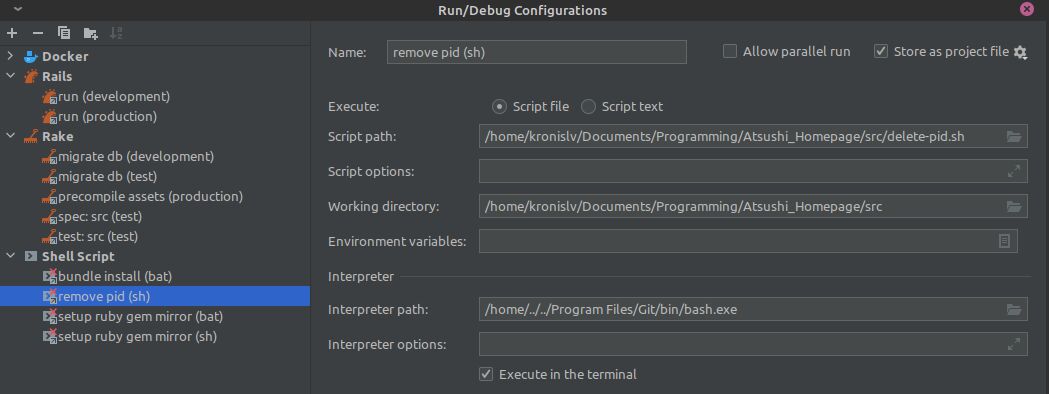
Task: Select bundle install (bat) configuration
Action: pyautogui.click(x=115, y=276)
